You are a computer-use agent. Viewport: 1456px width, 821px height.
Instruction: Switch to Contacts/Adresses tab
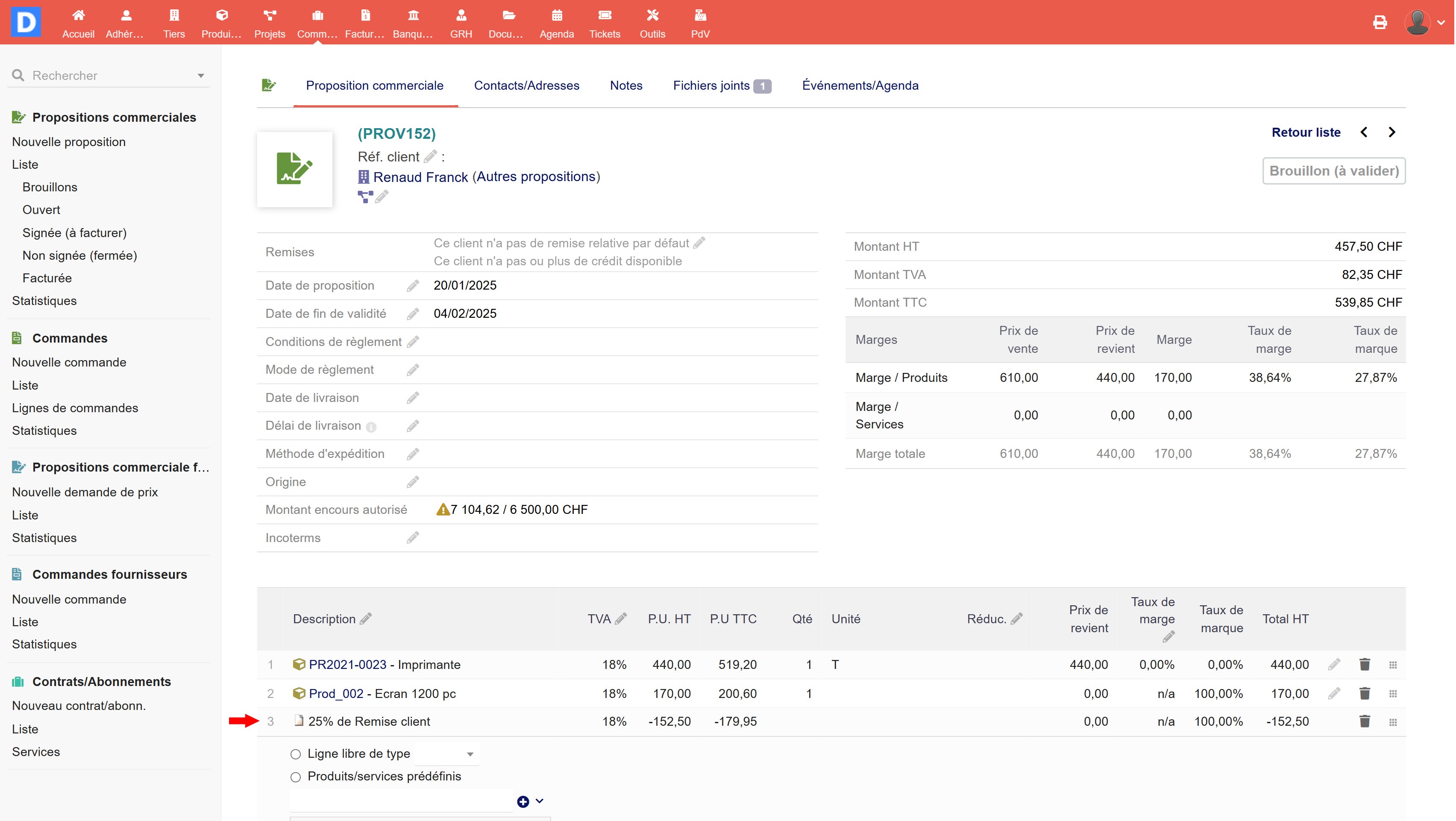pos(526,86)
